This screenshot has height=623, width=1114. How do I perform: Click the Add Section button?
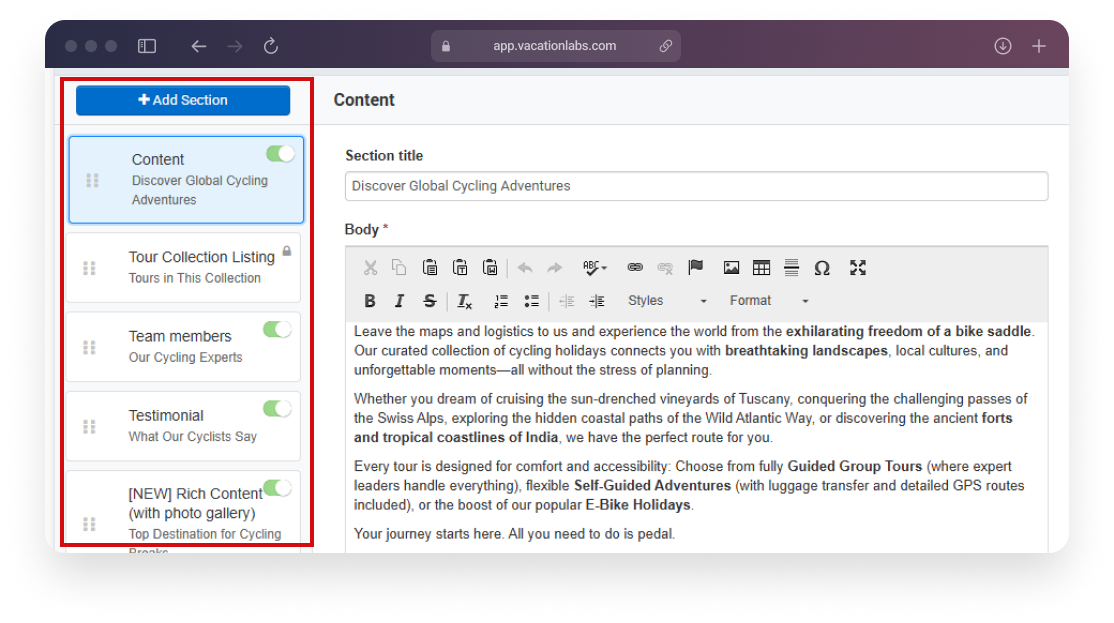click(x=183, y=100)
